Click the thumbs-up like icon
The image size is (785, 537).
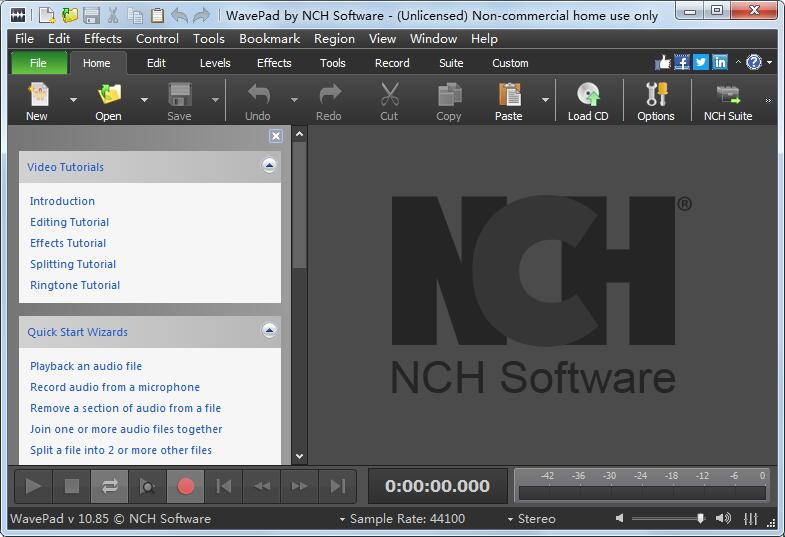coord(662,62)
